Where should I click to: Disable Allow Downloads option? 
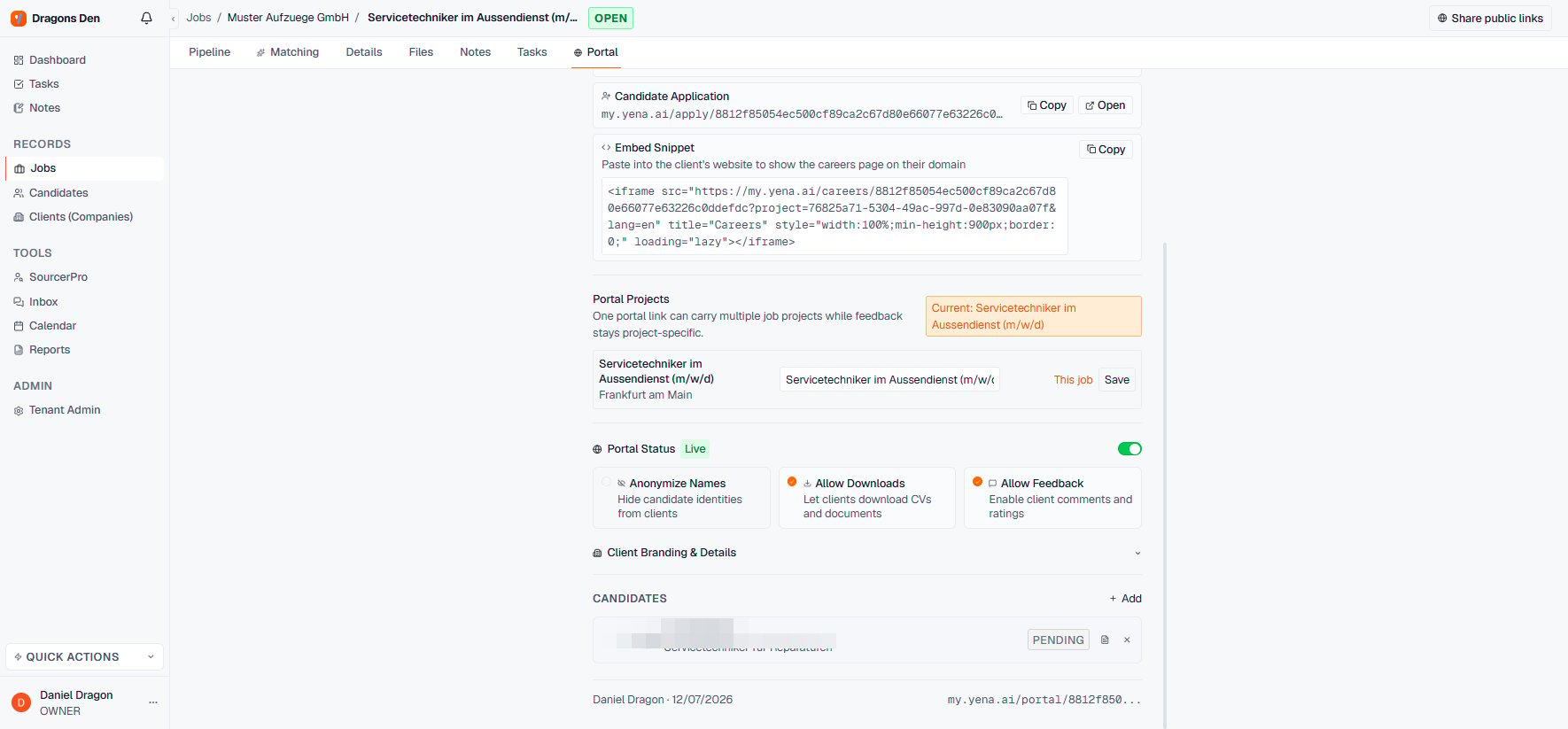click(x=792, y=482)
